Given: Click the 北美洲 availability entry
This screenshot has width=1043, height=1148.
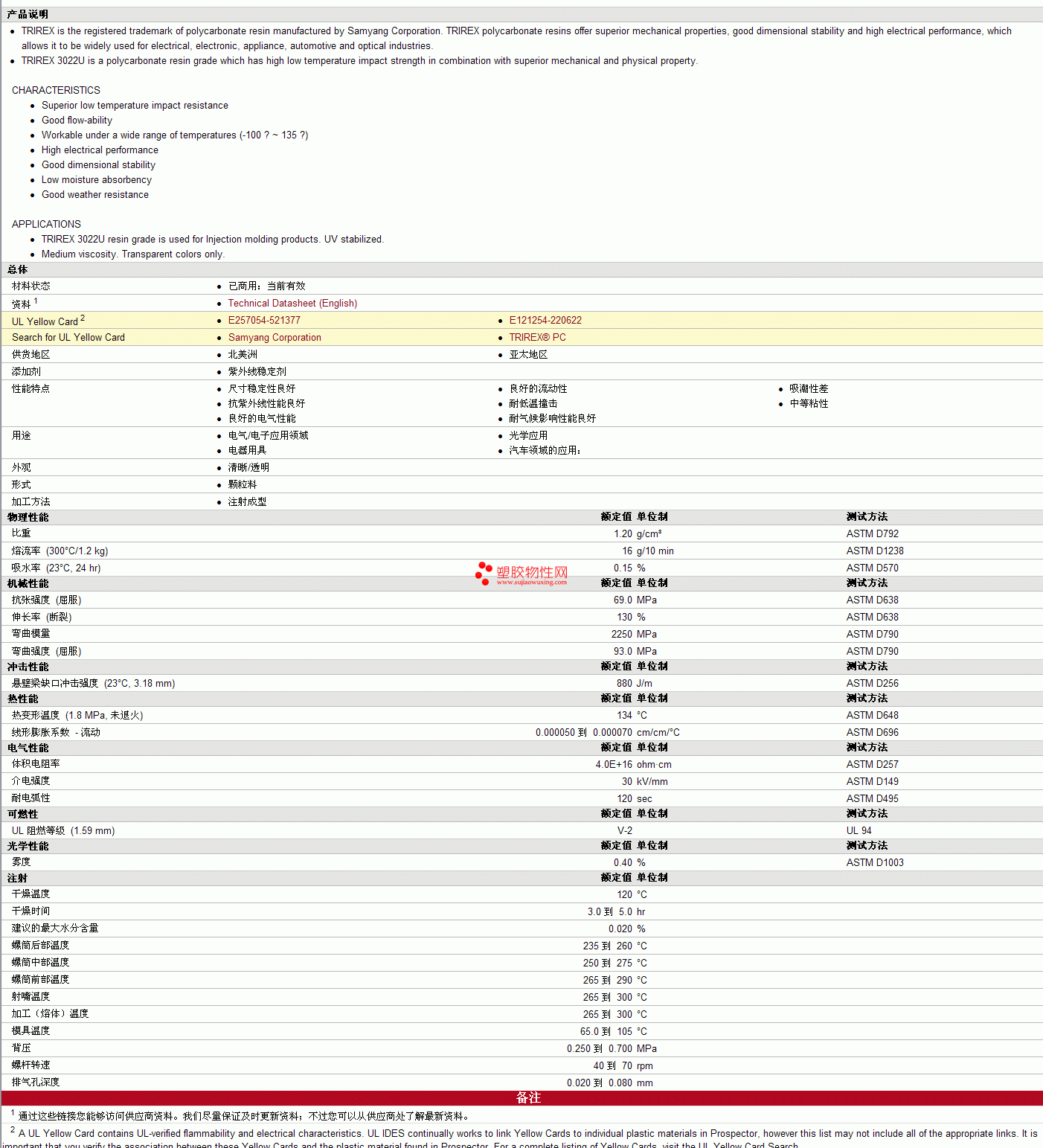Looking at the screenshot, I should [243, 355].
